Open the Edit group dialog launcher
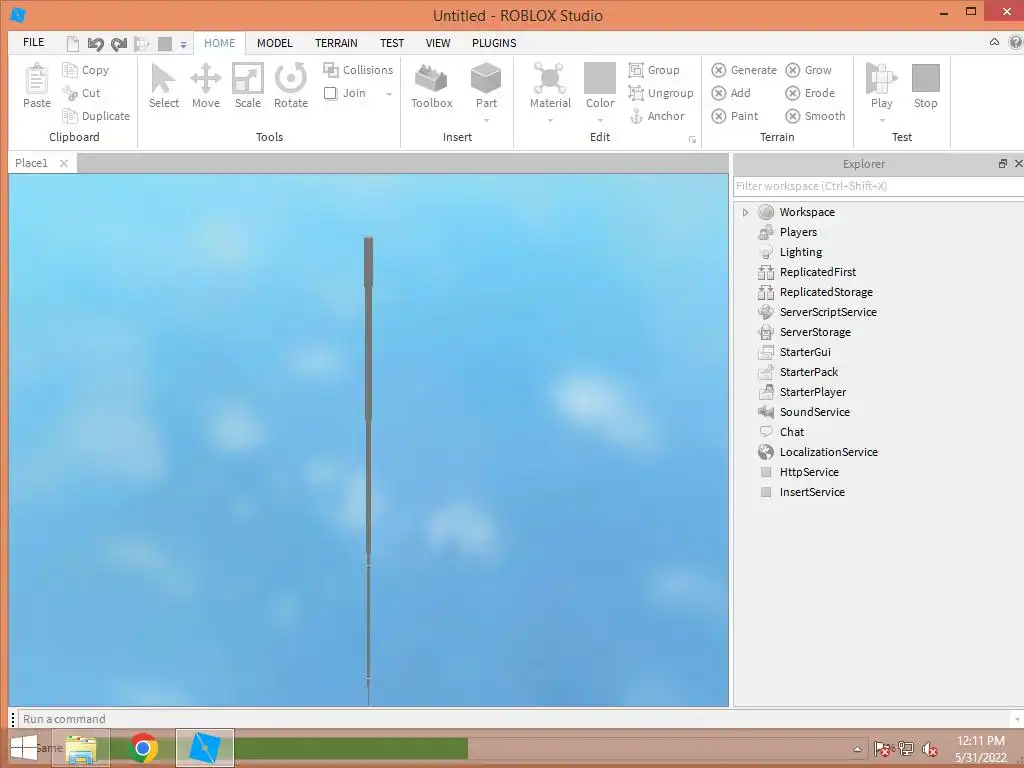The width and height of the screenshot is (1024, 768). coord(692,140)
